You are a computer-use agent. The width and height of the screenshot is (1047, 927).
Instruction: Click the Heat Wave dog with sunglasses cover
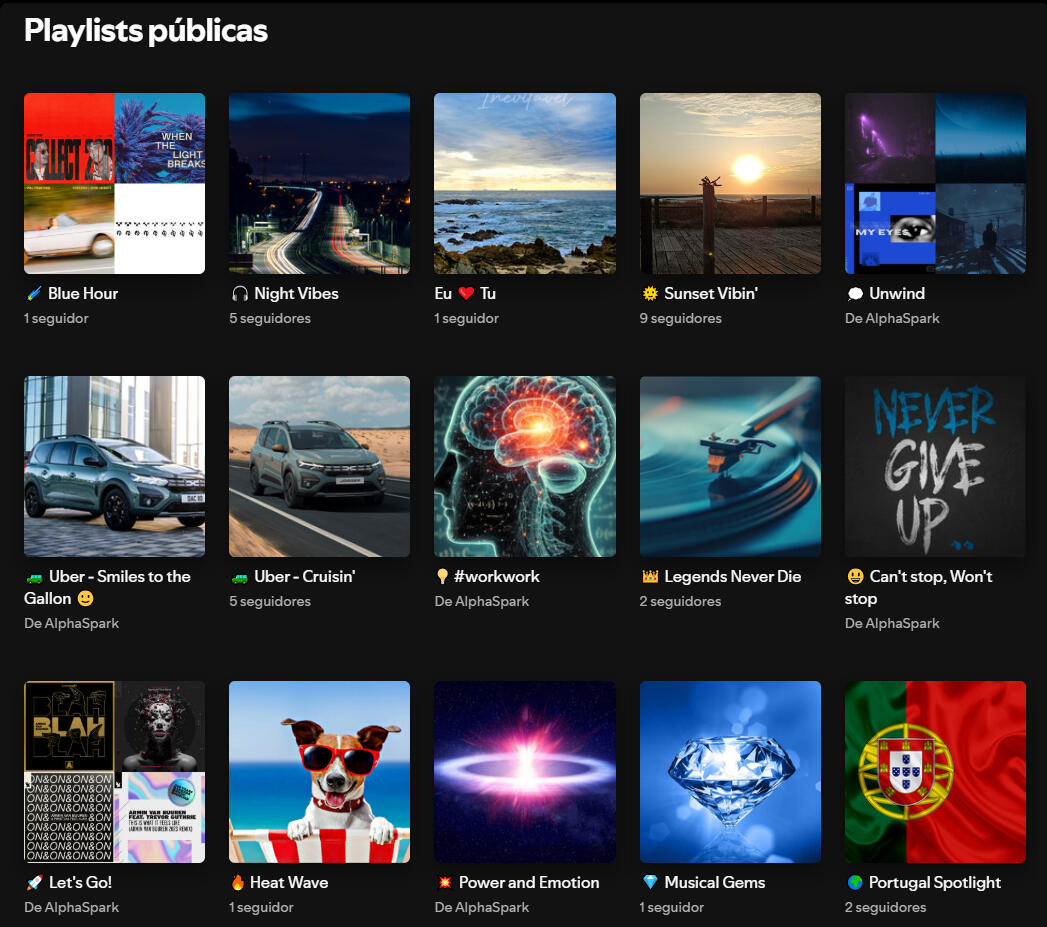click(x=319, y=771)
